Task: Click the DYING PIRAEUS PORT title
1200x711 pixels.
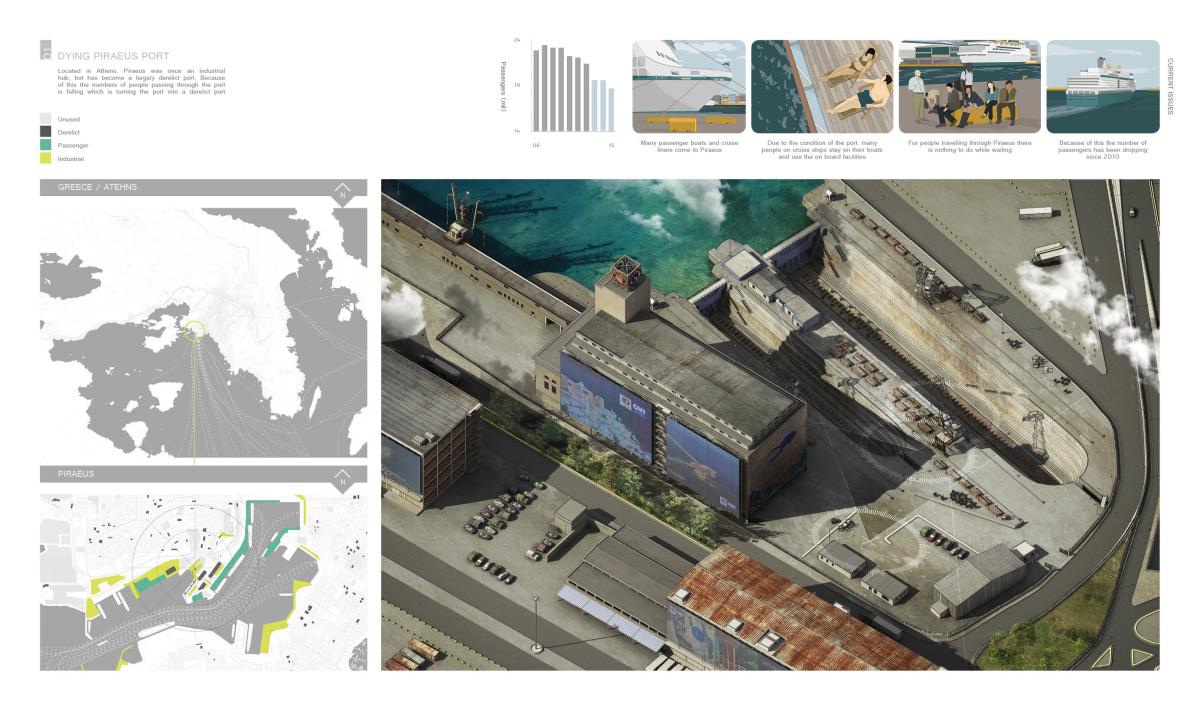Action: [113, 56]
